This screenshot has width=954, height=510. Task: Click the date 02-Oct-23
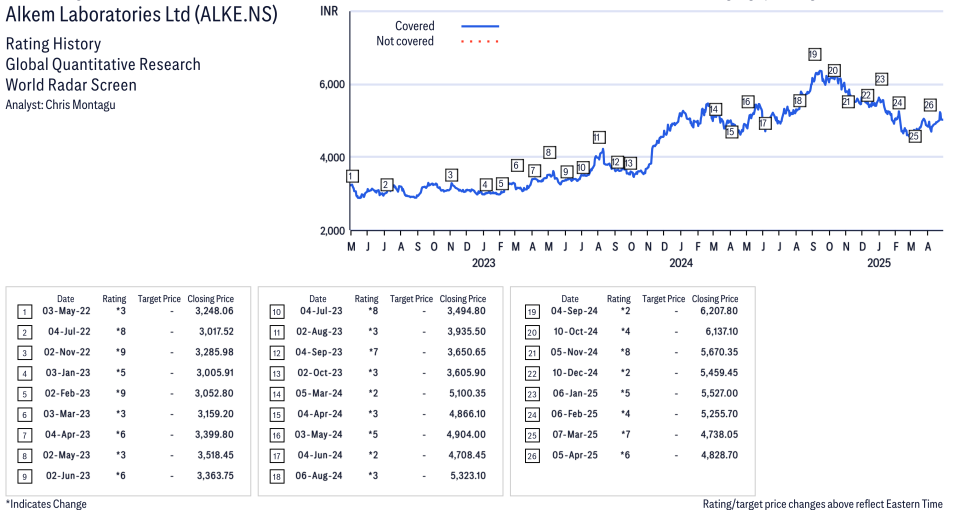tap(320, 372)
